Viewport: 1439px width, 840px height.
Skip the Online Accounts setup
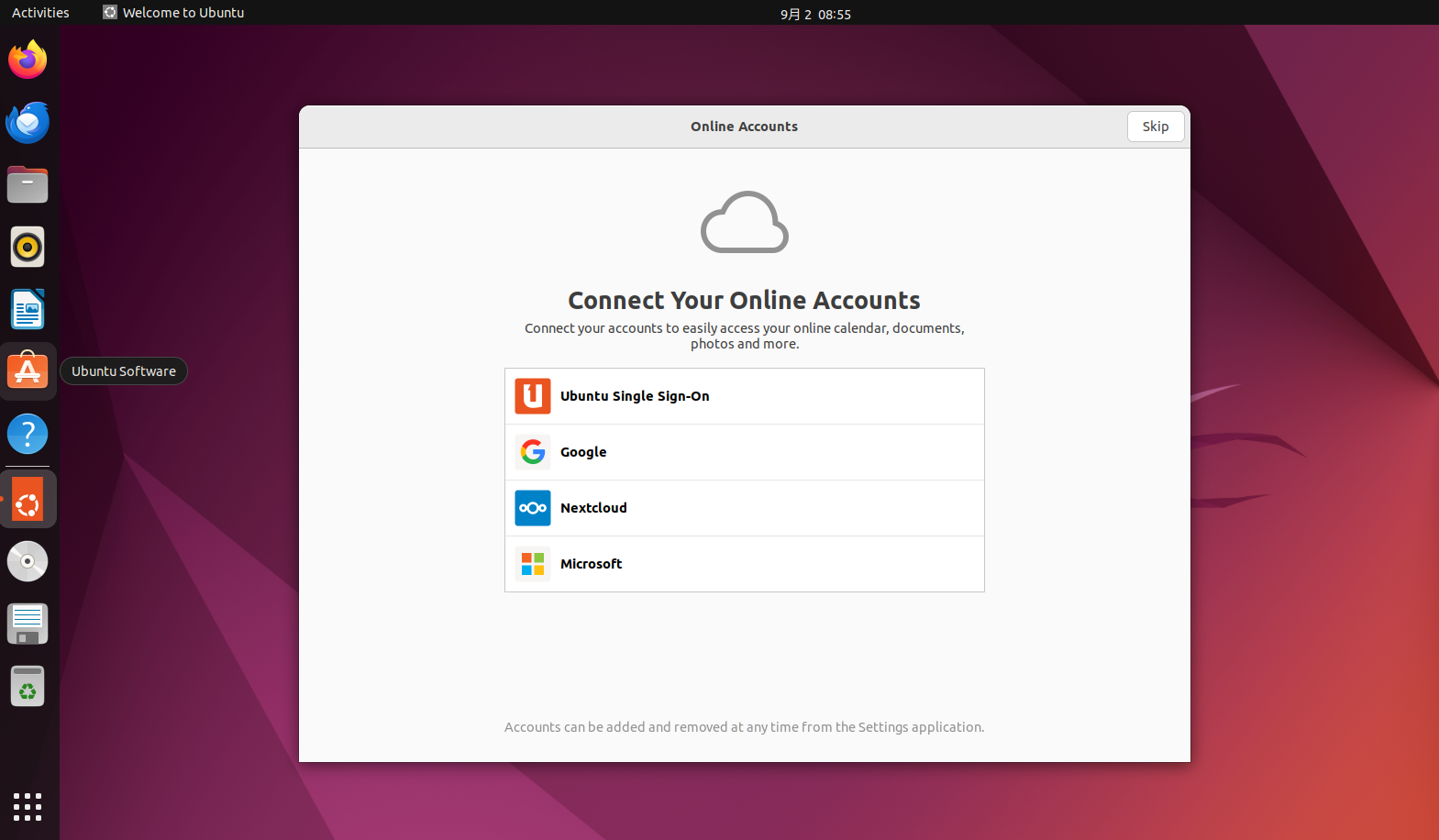tap(1156, 127)
